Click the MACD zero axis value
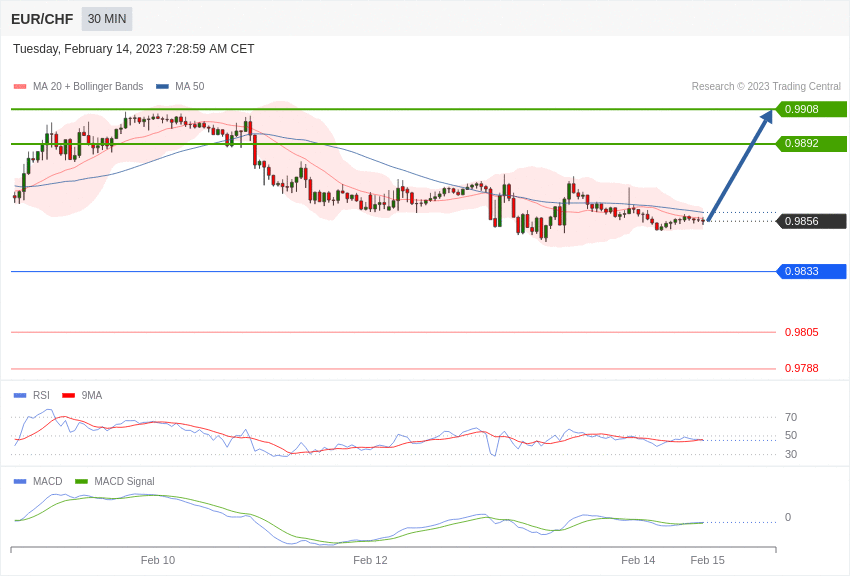The height and width of the screenshot is (576, 850). coord(788,517)
